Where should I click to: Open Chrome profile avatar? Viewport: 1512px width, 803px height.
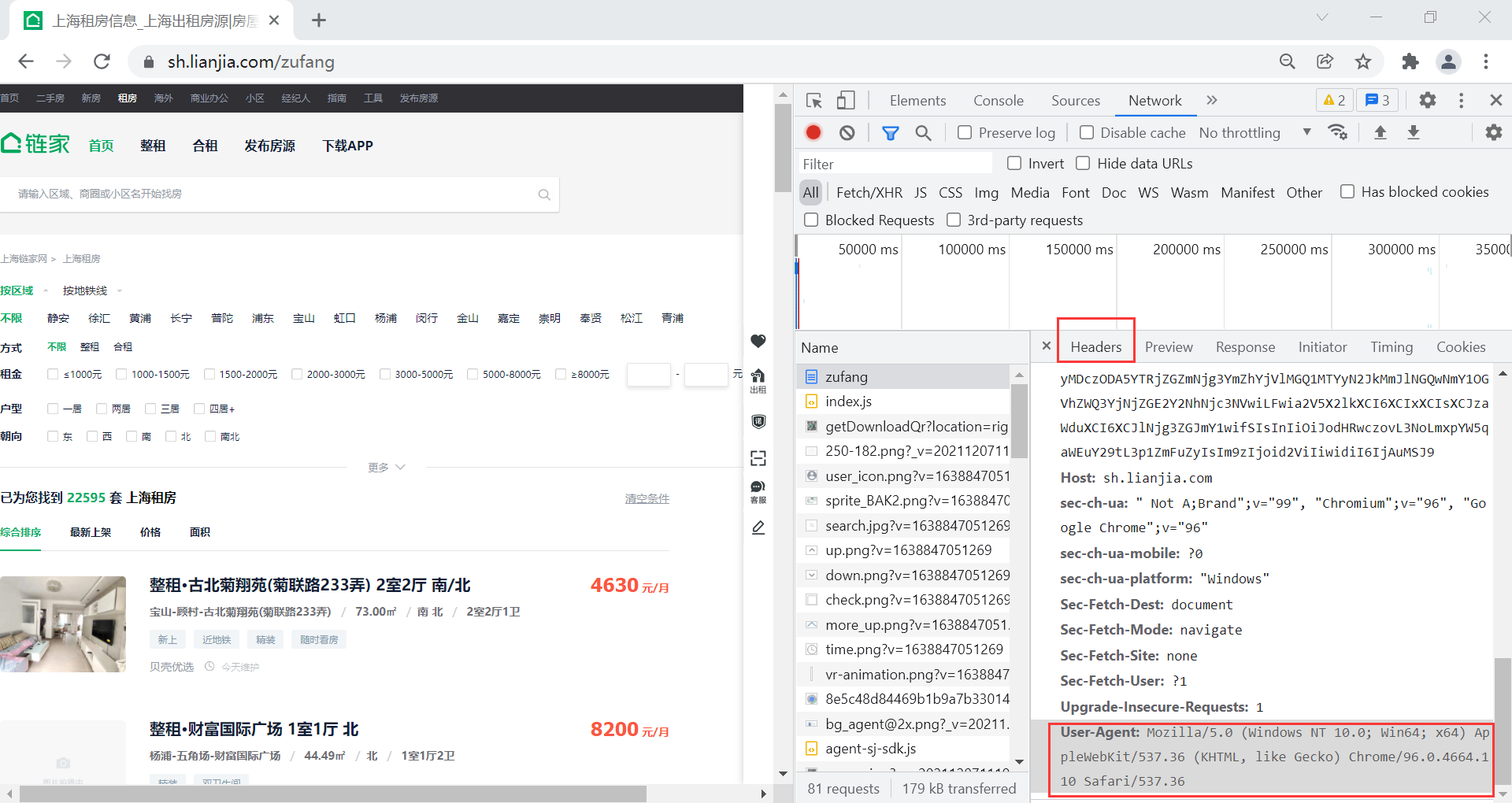point(1448,61)
